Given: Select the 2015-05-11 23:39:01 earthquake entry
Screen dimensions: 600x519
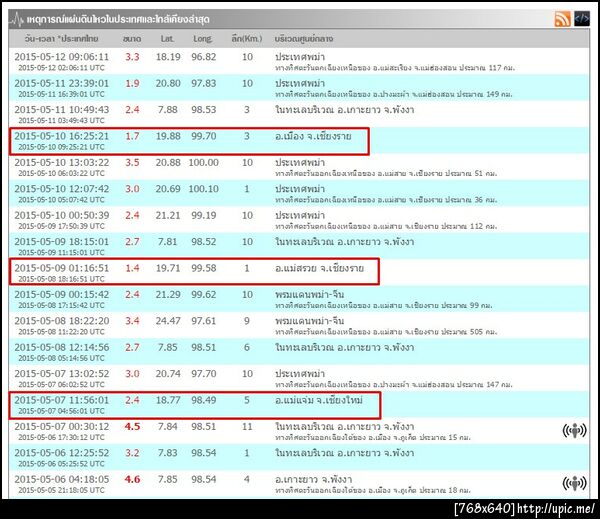Looking at the screenshot, I should [298, 88].
